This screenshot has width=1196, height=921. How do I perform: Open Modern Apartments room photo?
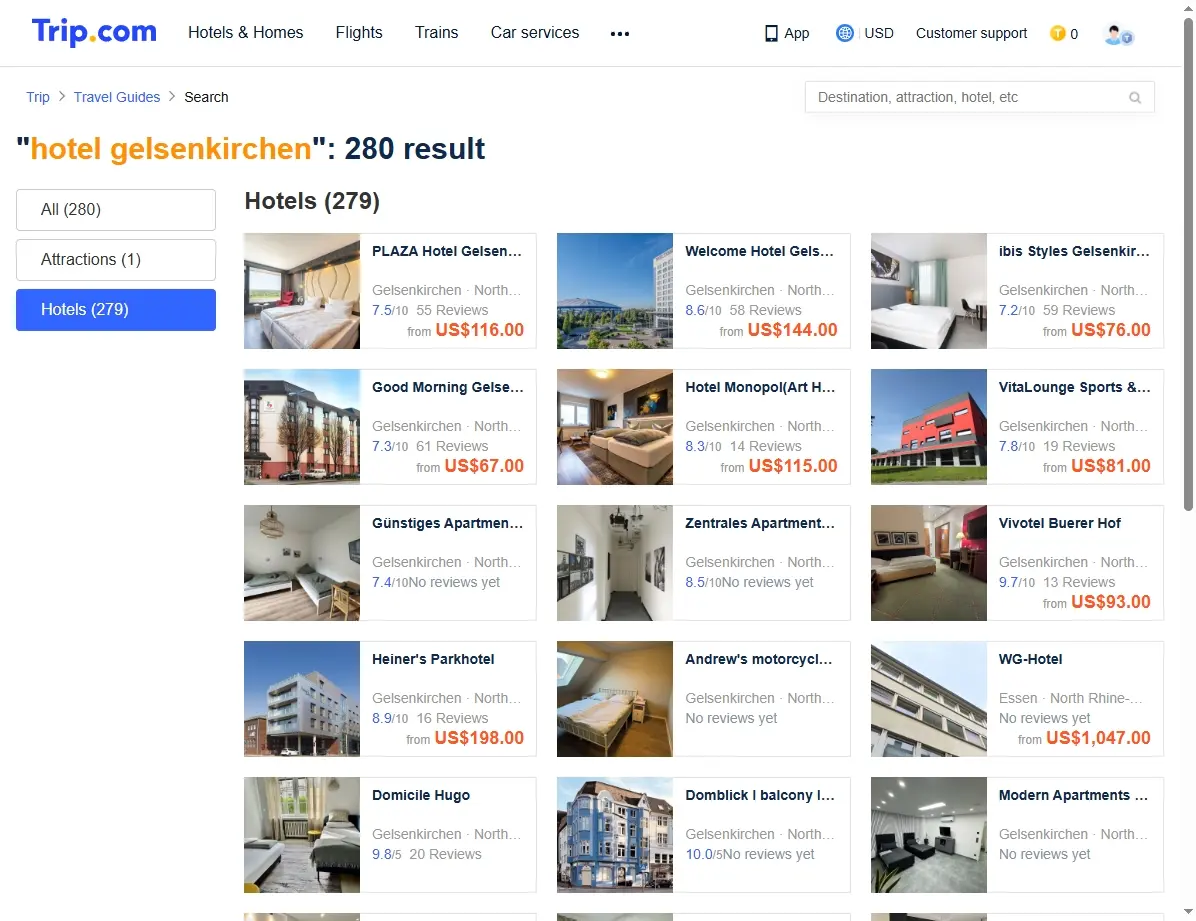point(929,835)
